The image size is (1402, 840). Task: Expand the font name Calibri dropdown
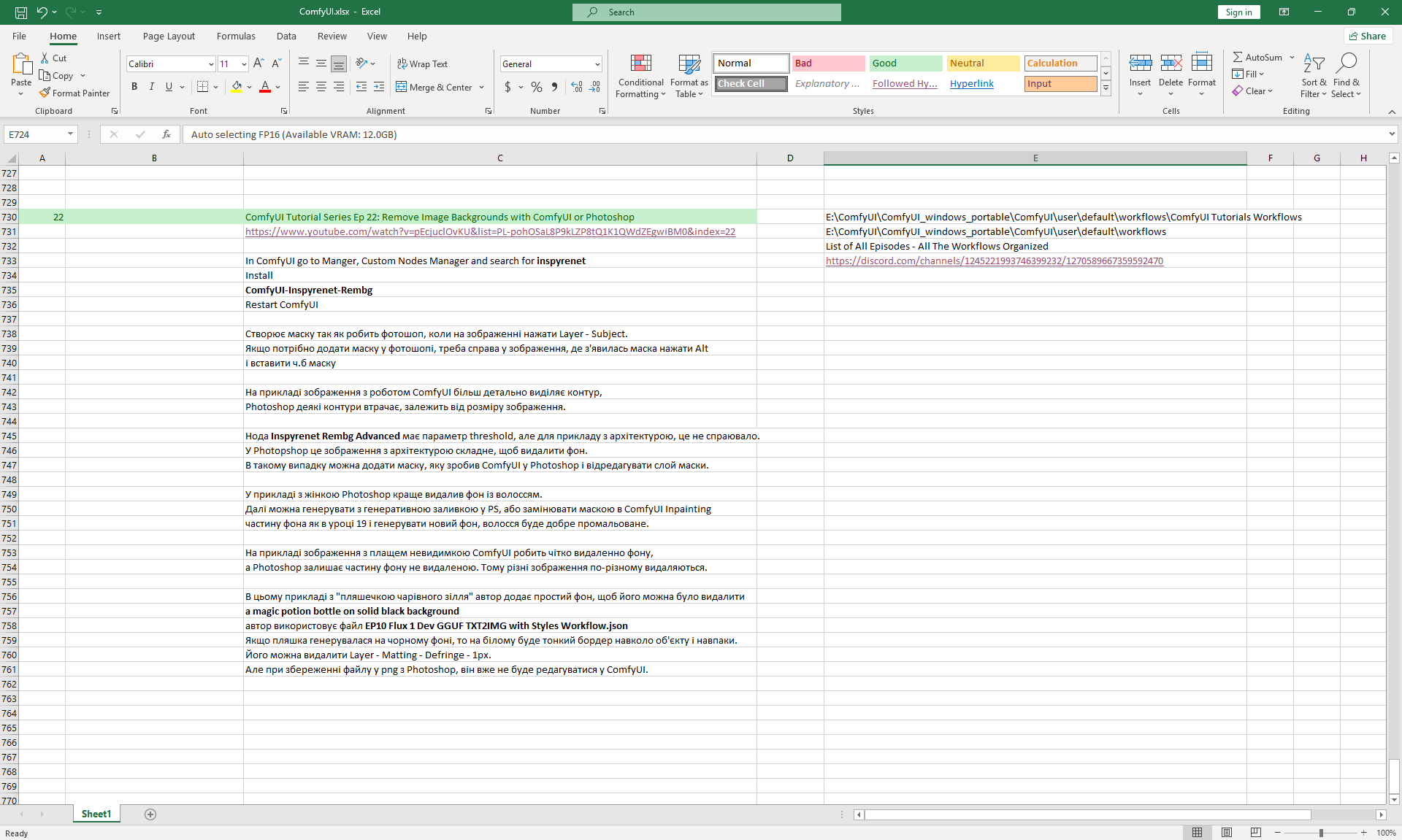[x=211, y=64]
